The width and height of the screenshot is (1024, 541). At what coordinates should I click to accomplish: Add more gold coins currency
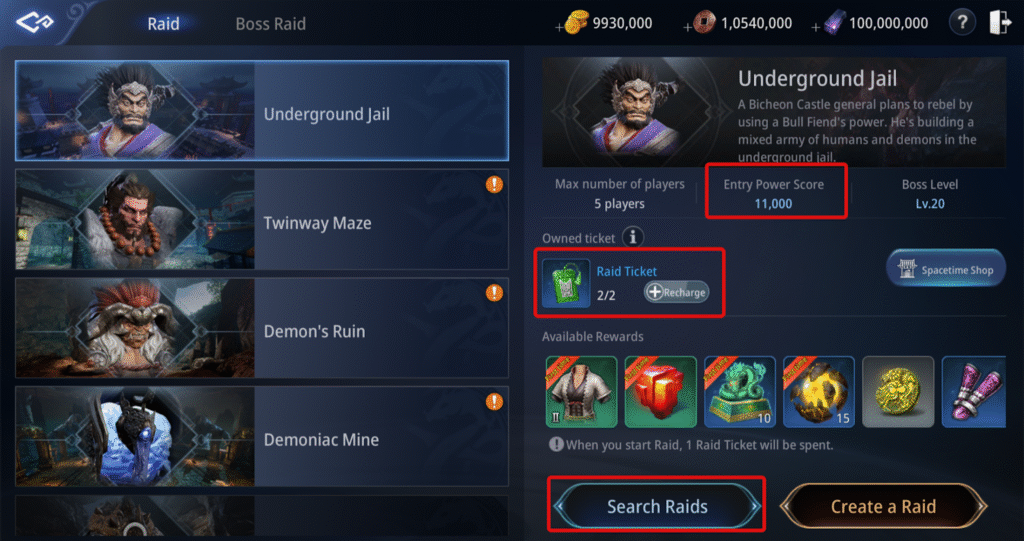[x=559, y=28]
